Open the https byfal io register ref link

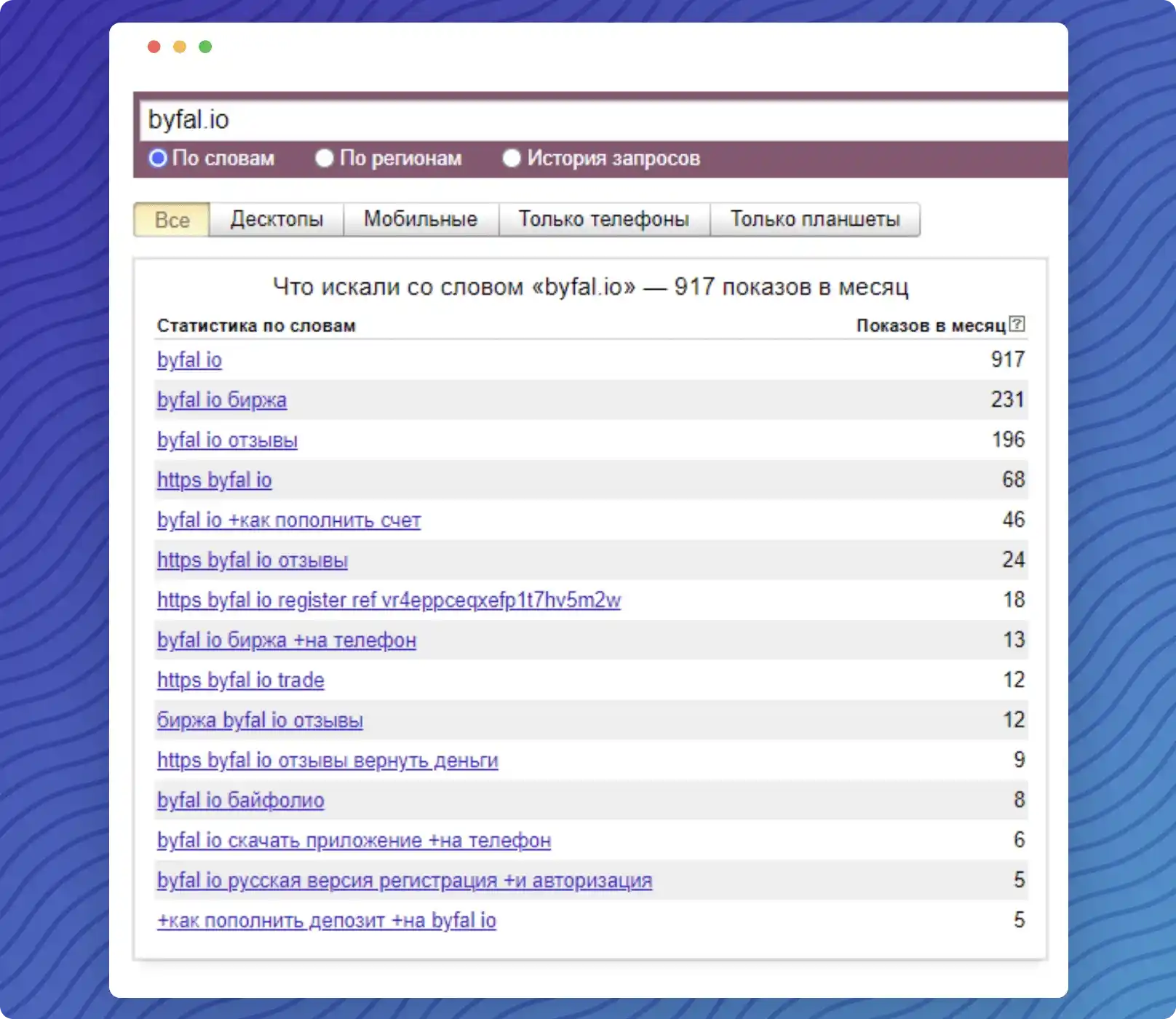click(389, 600)
